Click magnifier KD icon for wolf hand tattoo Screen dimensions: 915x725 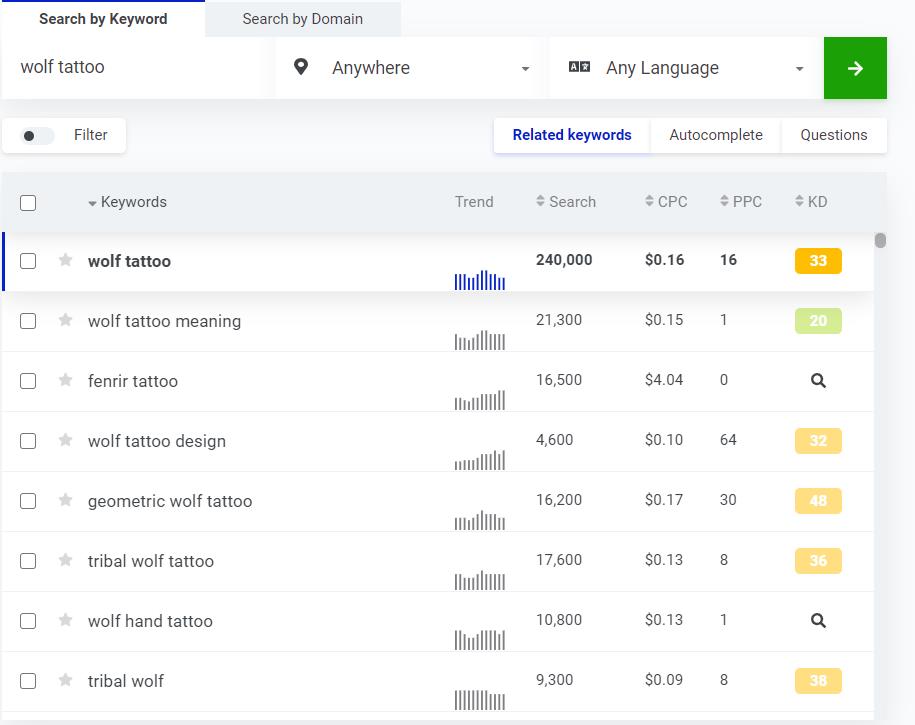[818, 621]
